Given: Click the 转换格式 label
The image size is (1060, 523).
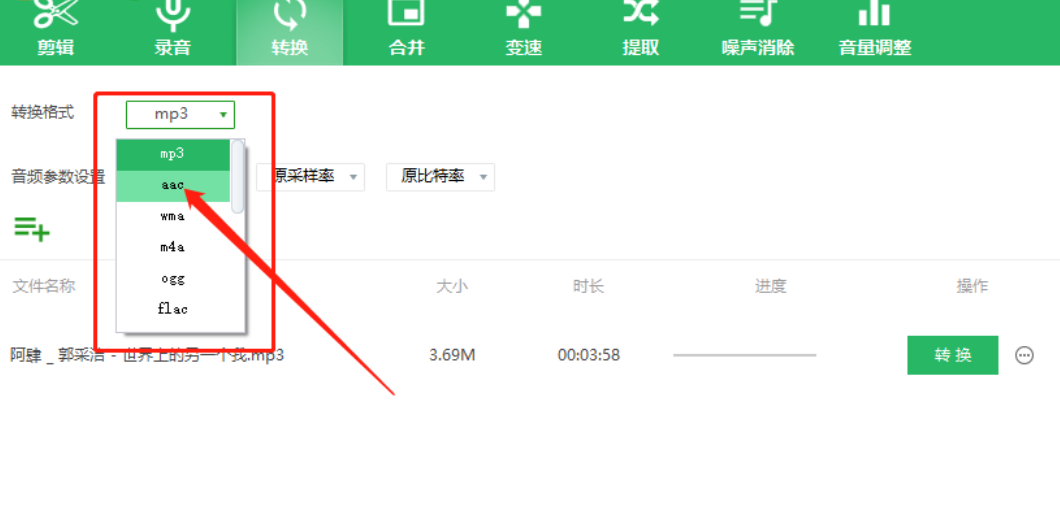Looking at the screenshot, I should (43, 112).
